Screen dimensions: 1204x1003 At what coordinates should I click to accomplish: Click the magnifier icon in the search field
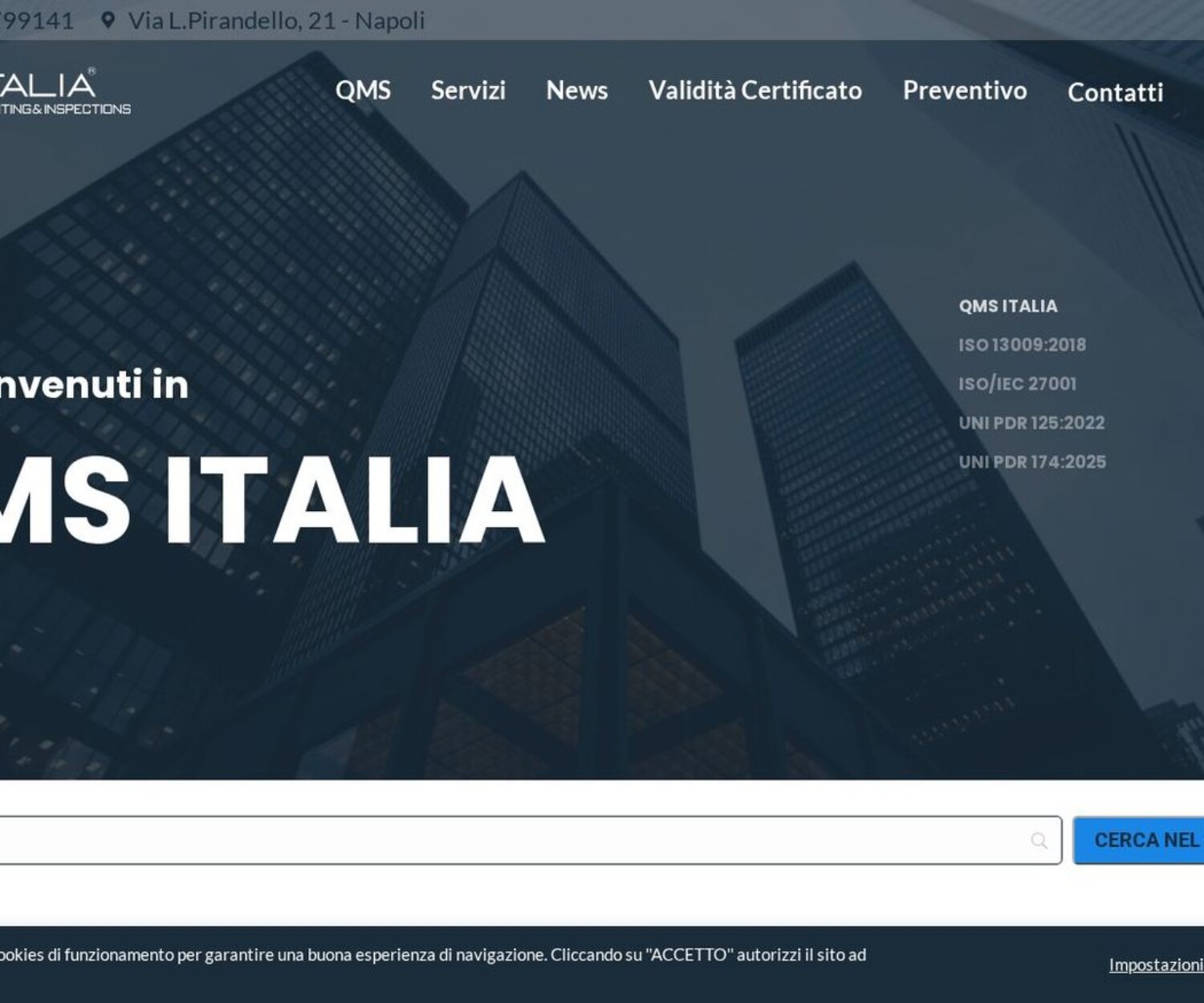pos(1039,840)
